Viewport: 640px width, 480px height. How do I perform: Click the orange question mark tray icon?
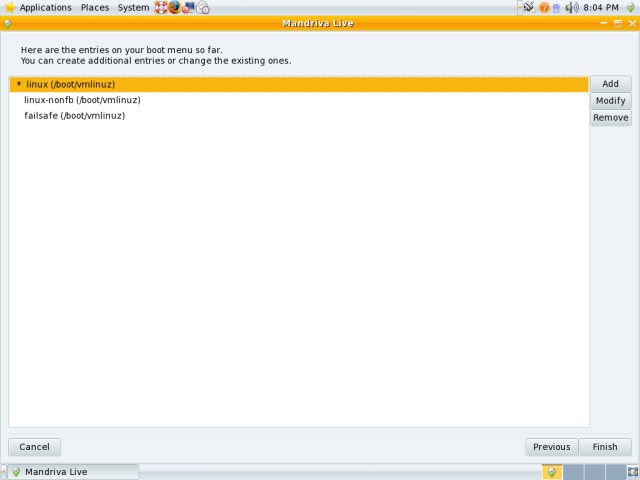[x=544, y=7]
